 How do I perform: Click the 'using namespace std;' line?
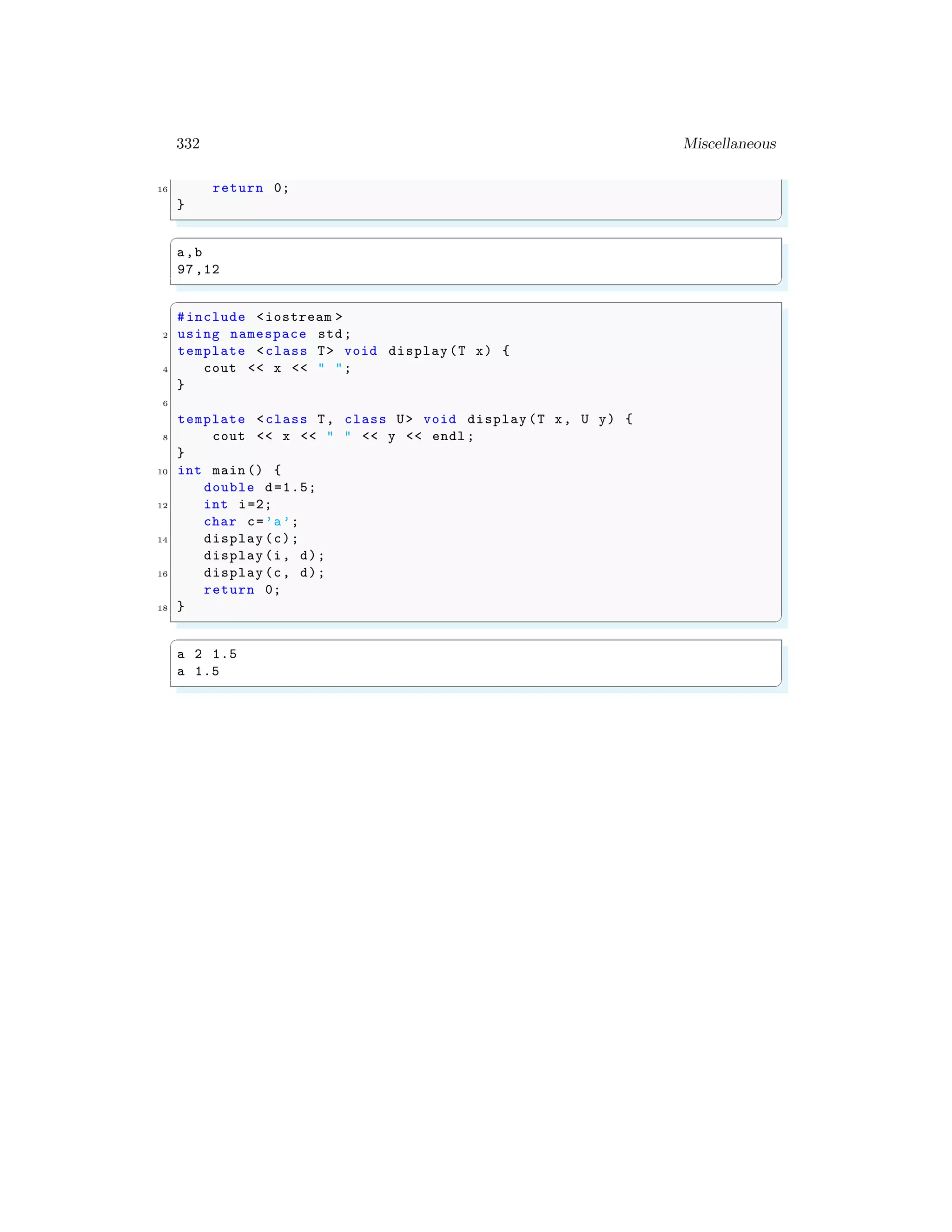coord(264,335)
